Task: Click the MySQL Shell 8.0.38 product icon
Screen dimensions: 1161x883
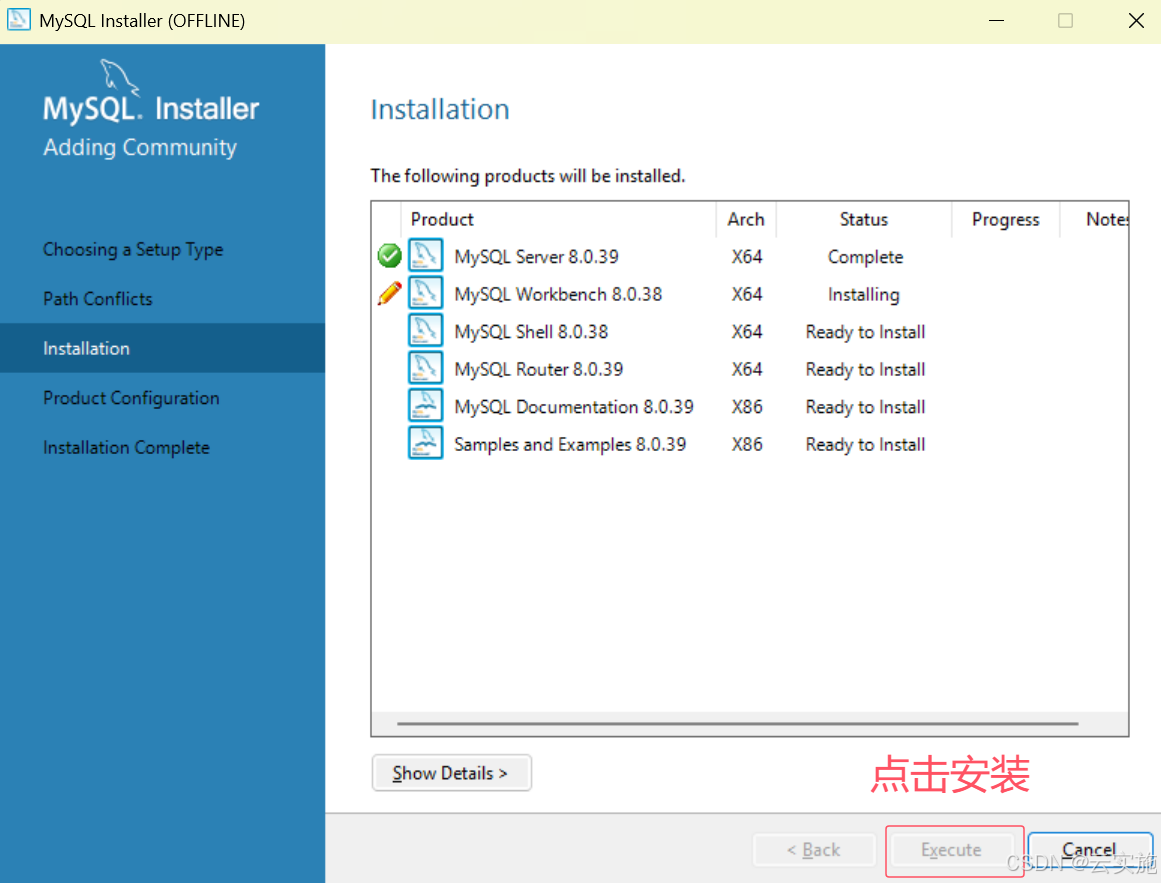Action: [426, 331]
